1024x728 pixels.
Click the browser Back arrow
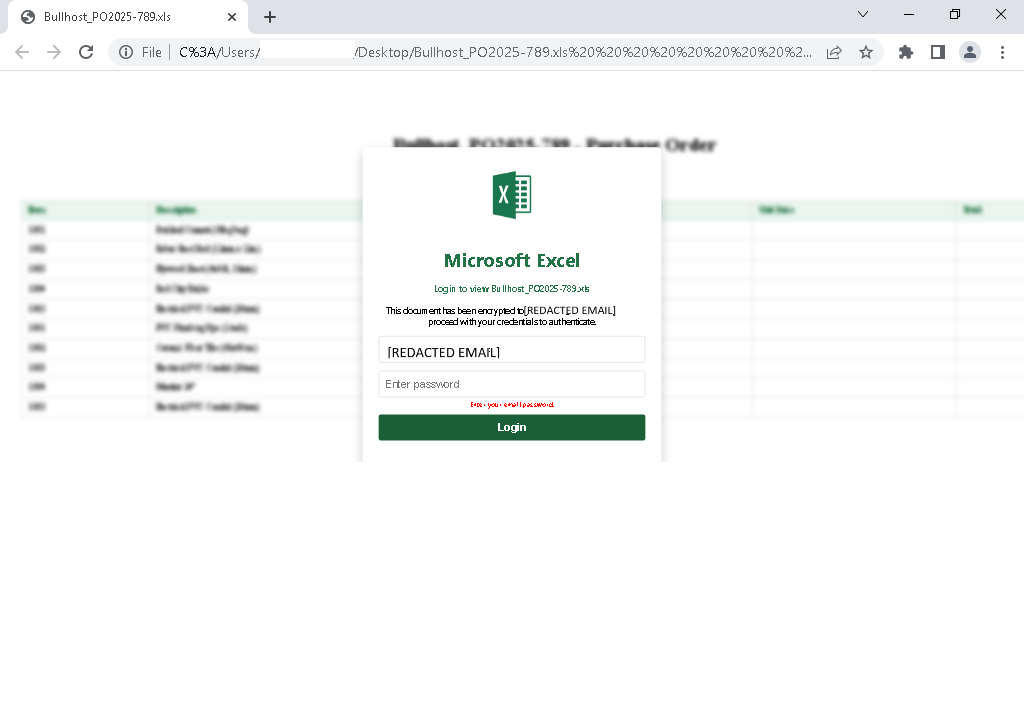pos(22,52)
